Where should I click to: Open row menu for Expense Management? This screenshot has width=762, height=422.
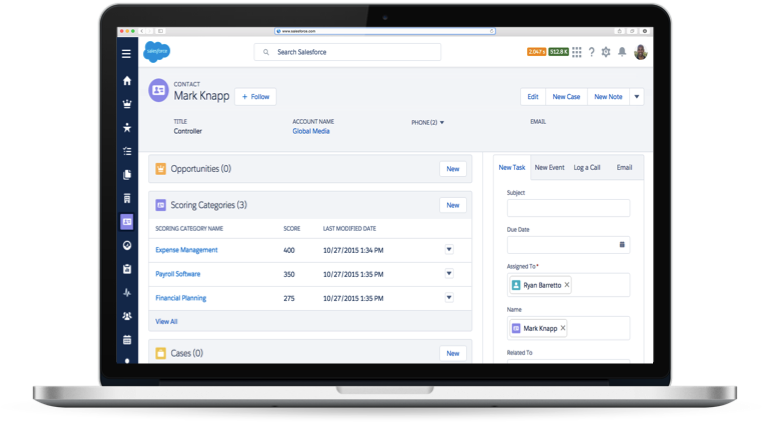(449, 249)
